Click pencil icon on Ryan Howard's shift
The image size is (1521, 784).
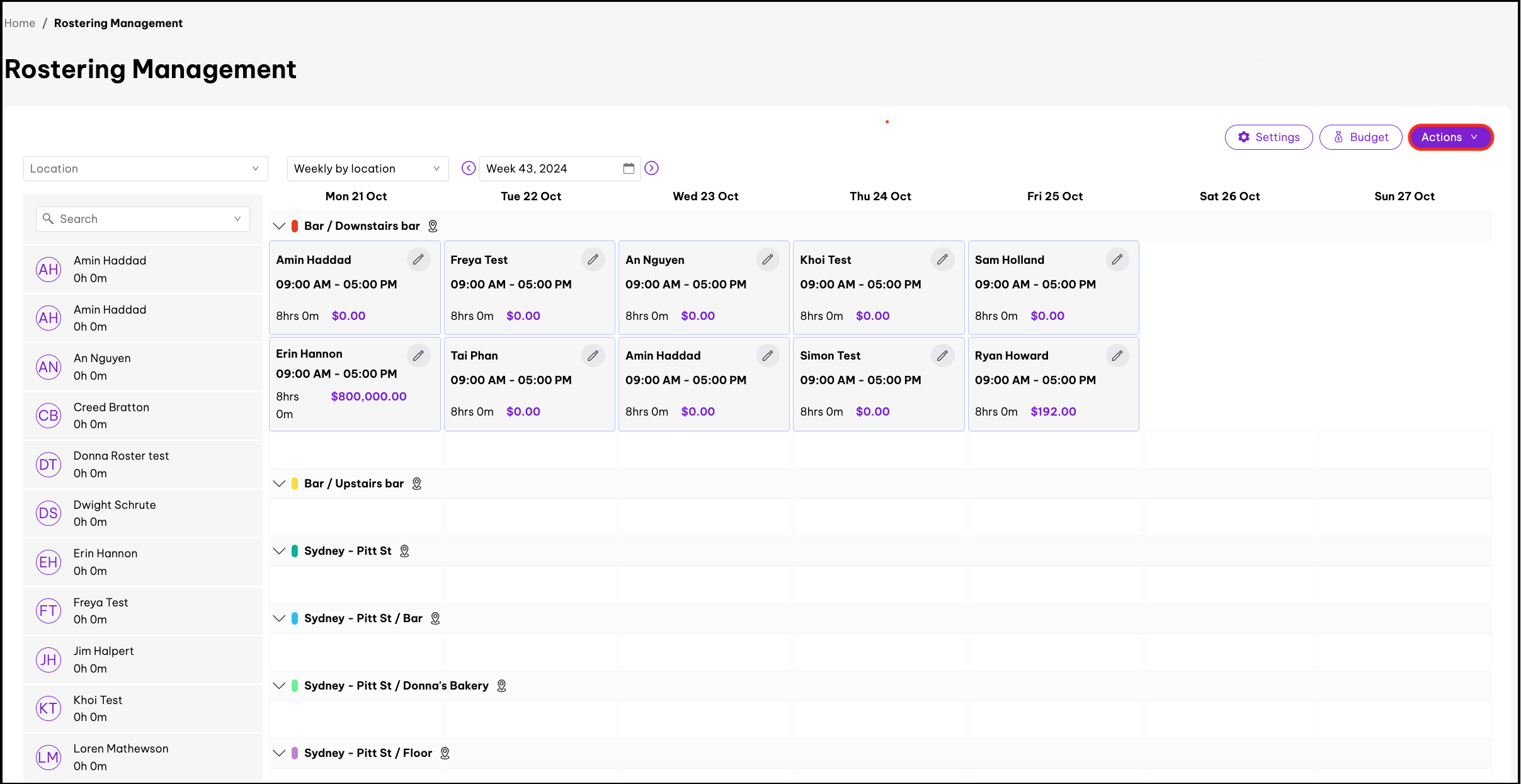click(x=1117, y=356)
